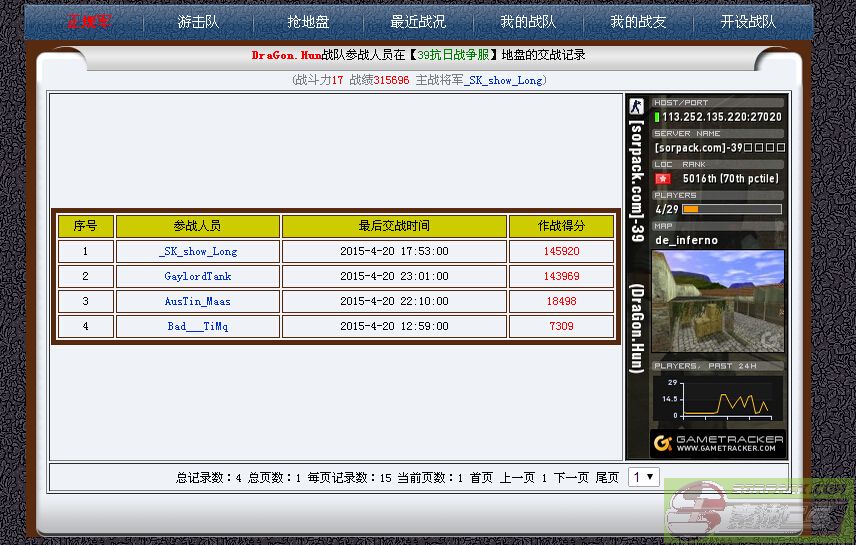This screenshot has height=545, width=856.
Task: Click the GameTracker logo icon
Action: pos(661,441)
